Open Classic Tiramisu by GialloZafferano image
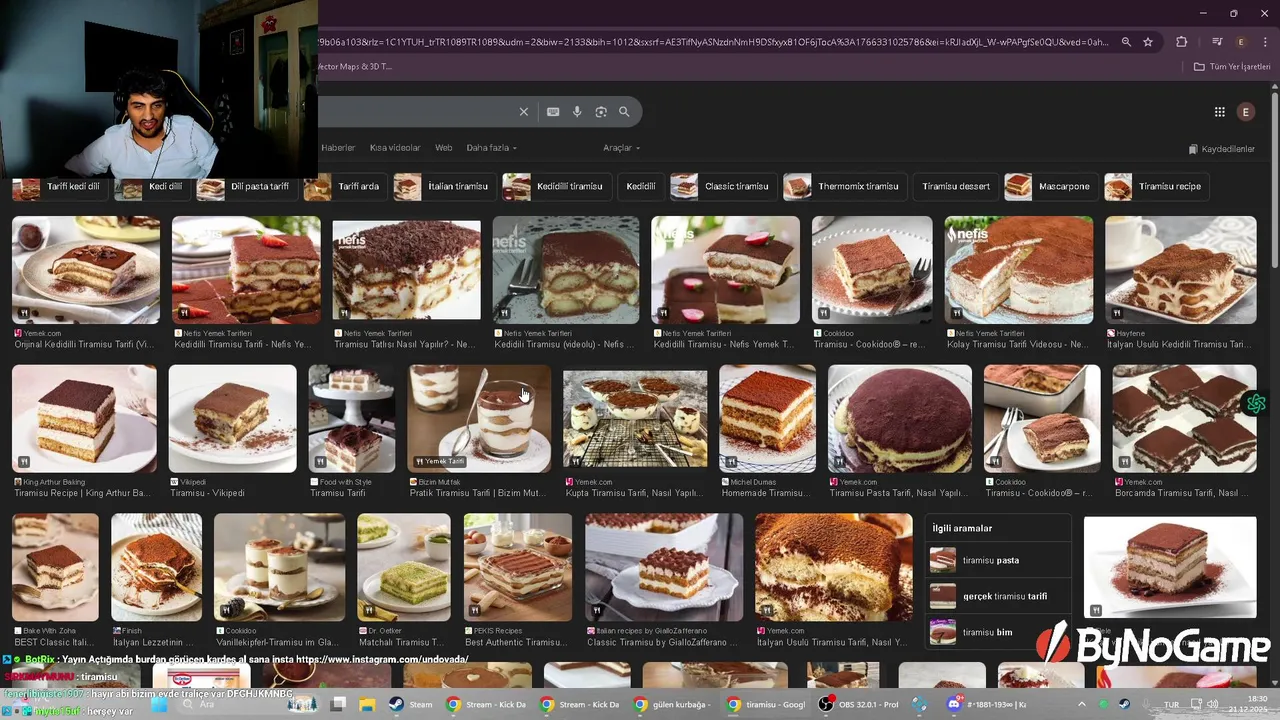The image size is (1280, 720). (664, 567)
